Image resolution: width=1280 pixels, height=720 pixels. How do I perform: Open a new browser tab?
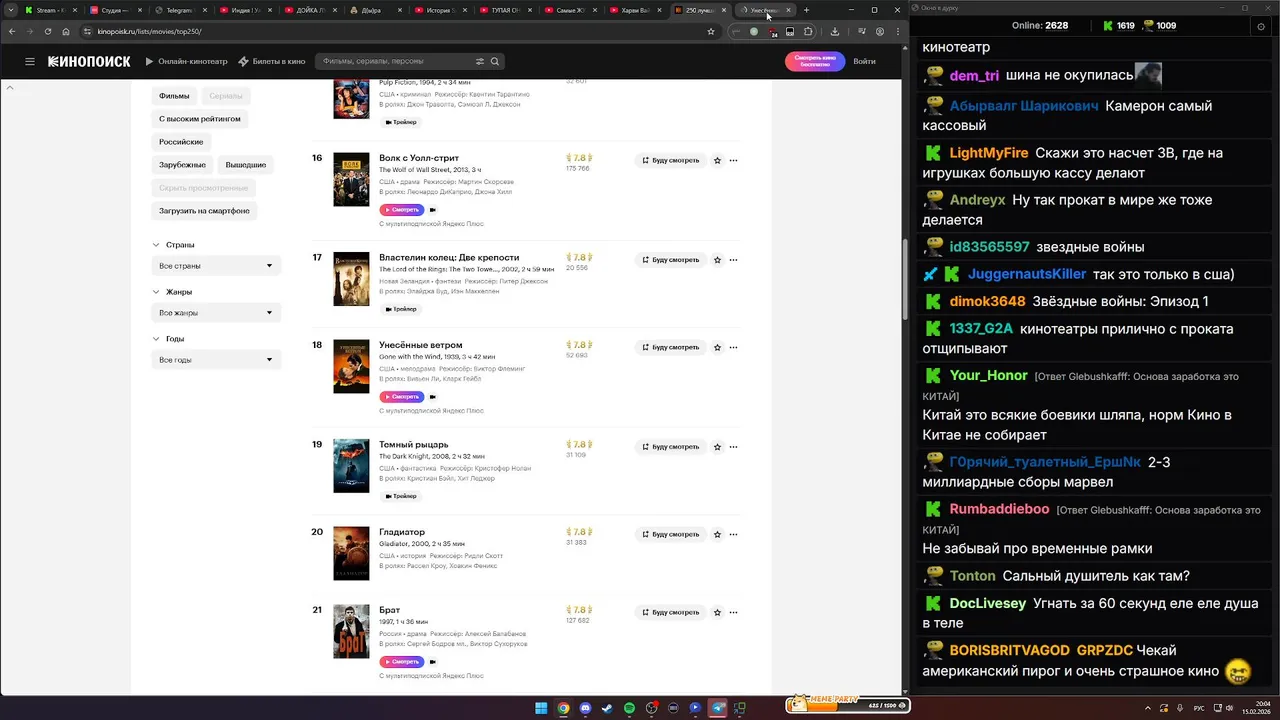click(x=807, y=10)
